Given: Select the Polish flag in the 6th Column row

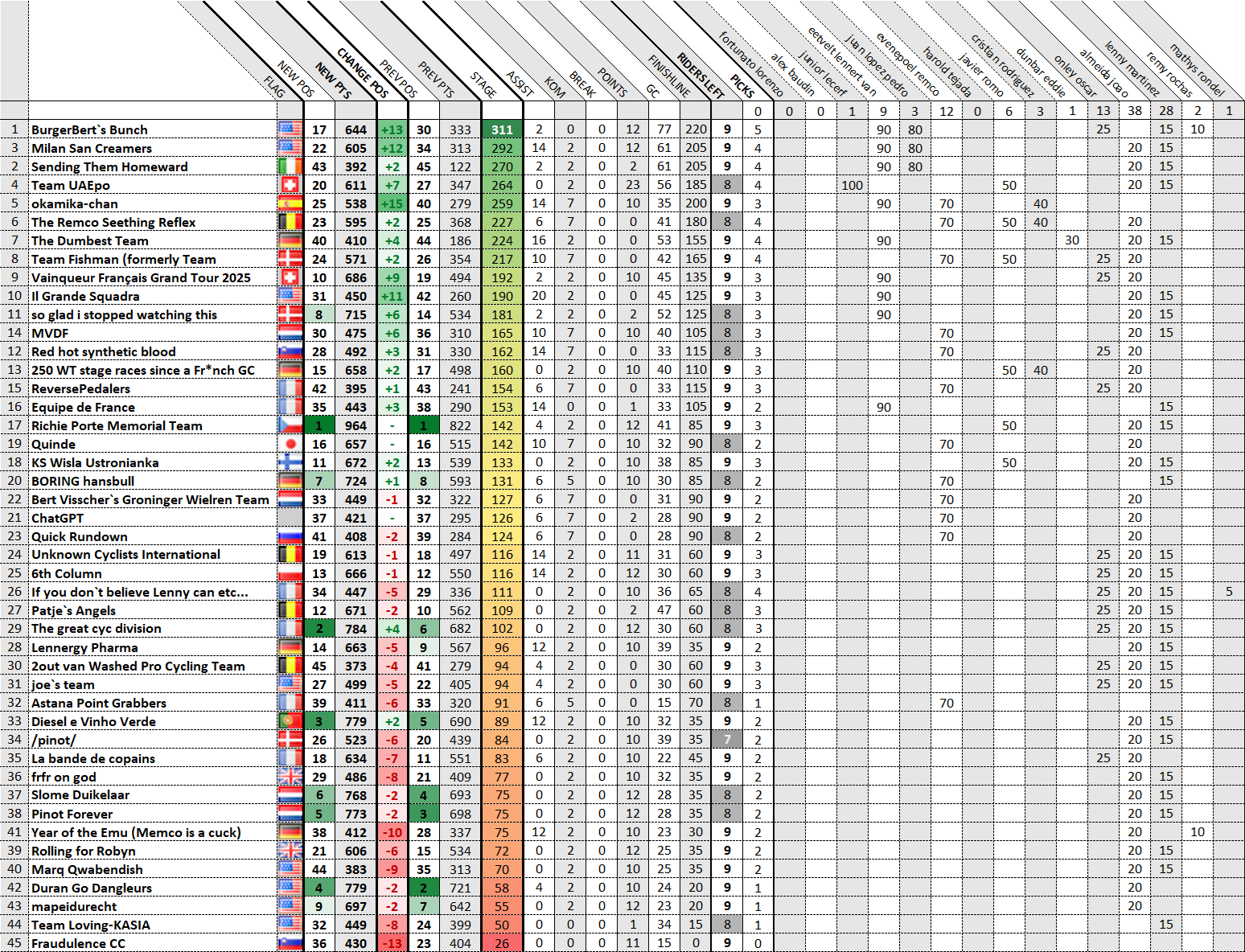Looking at the screenshot, I should pyautogui.click(x=290, y=573).
